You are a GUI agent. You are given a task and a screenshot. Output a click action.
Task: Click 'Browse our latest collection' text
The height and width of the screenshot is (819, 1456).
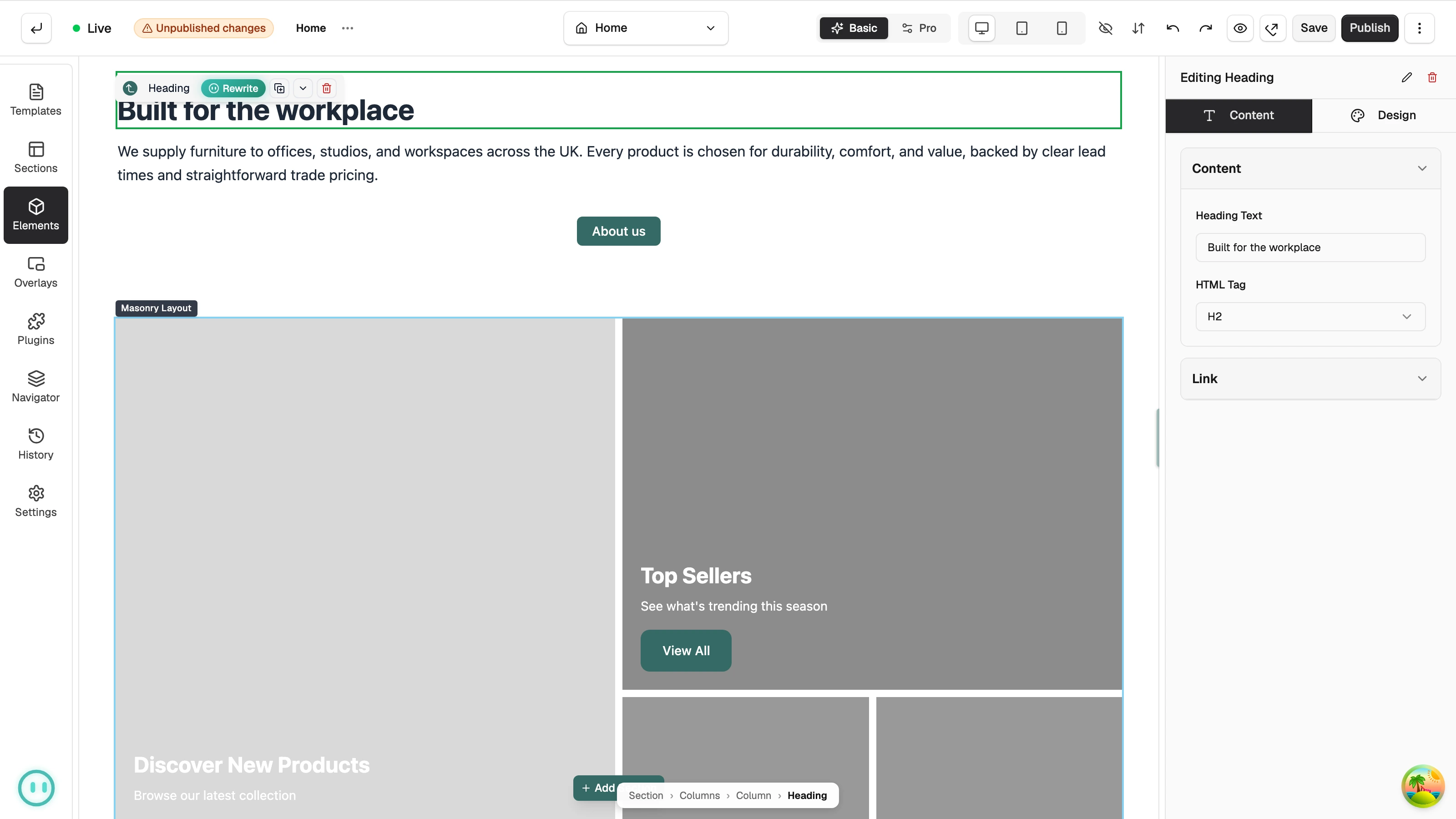coord(215,796)
